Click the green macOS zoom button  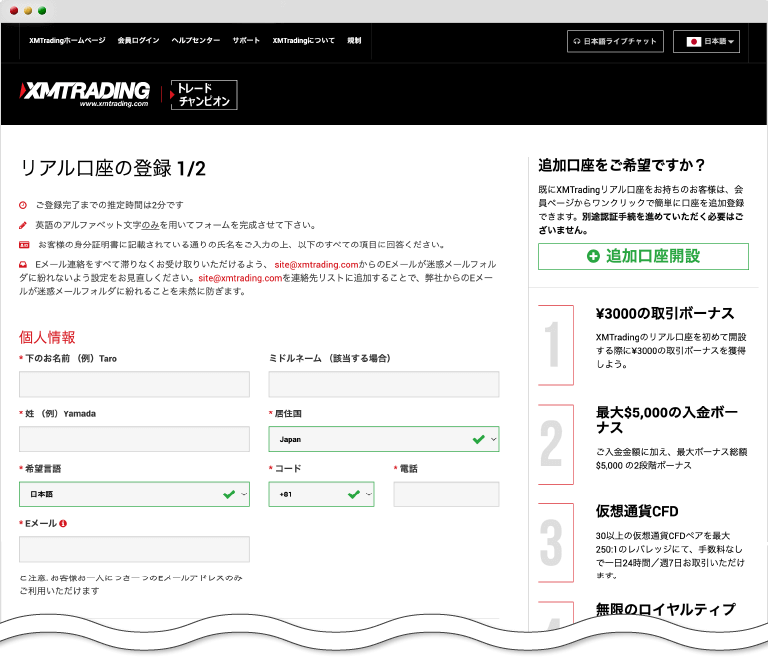(x=42, y=11)
